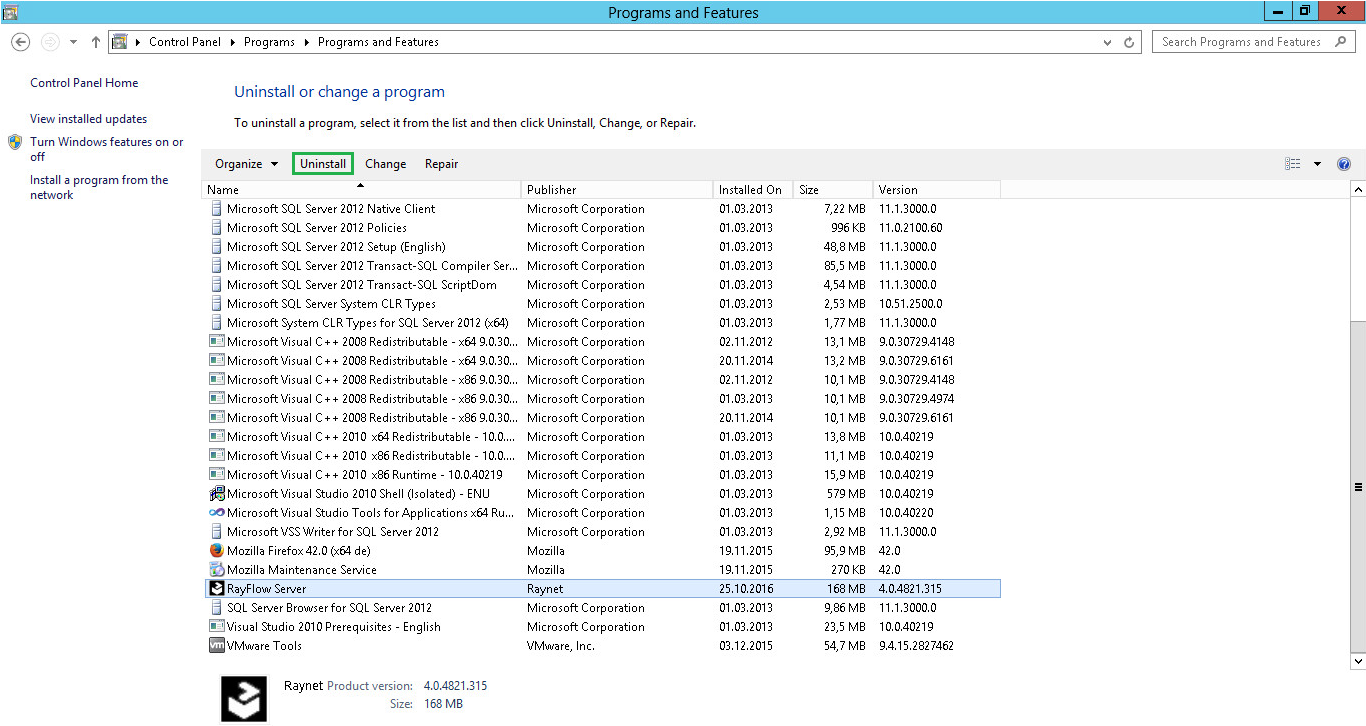Click the Mozilla Firefox application icon
Image resolution: width=1366 pixels, height=726 pixels.
coord(217,550)
